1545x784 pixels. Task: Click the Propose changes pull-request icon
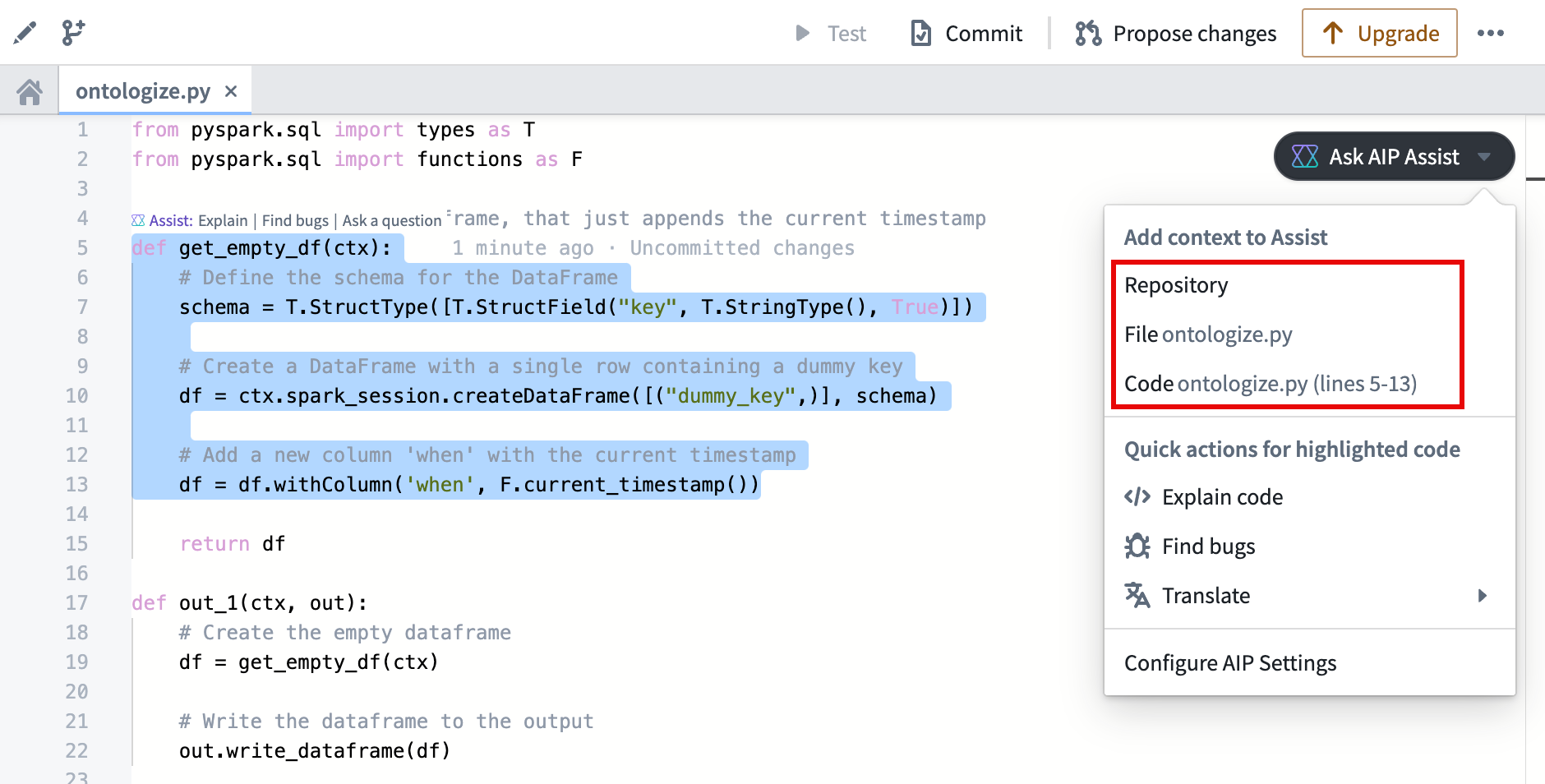click(x=1088, y=33)
